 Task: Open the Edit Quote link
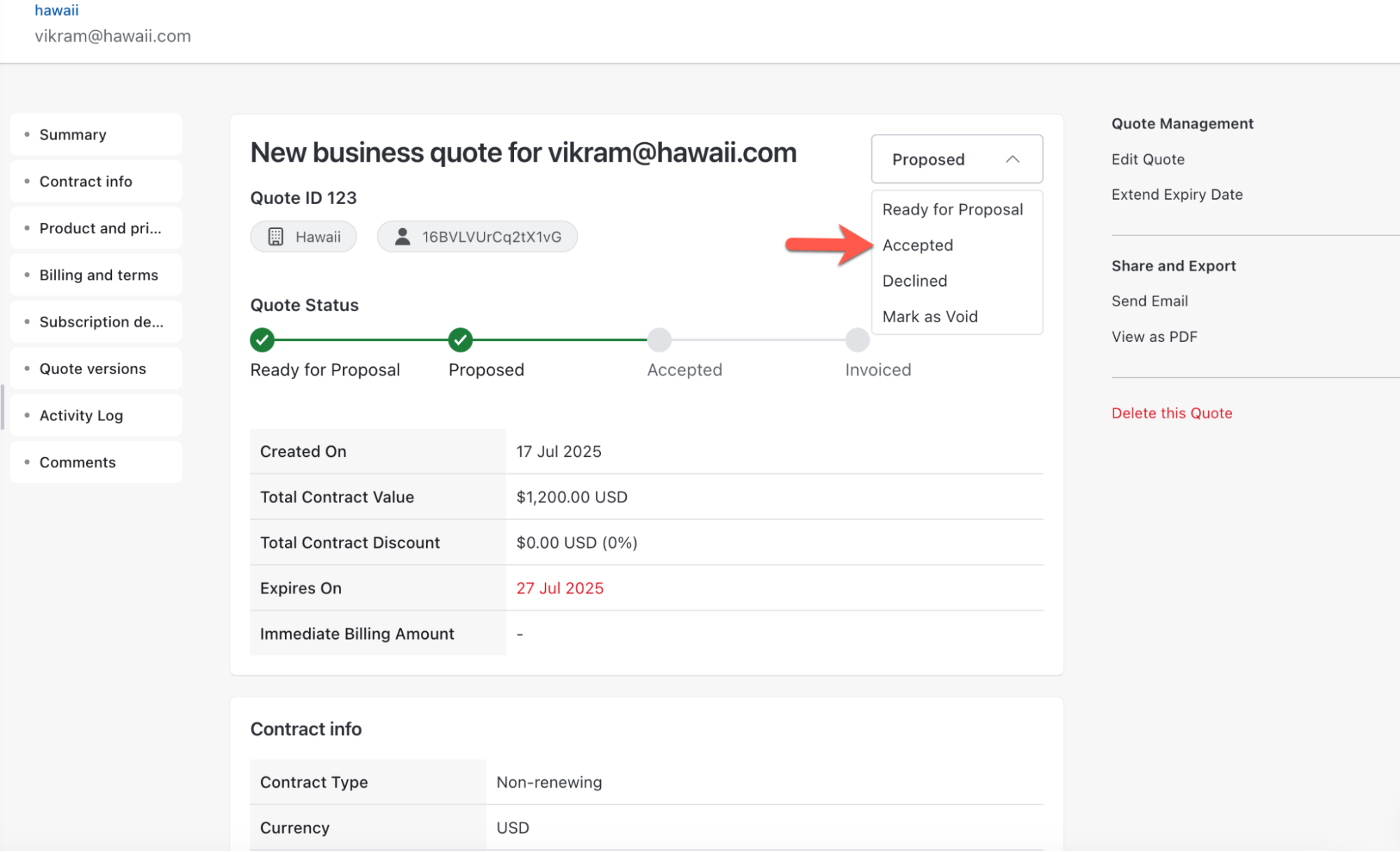[x=1148, y=159]
